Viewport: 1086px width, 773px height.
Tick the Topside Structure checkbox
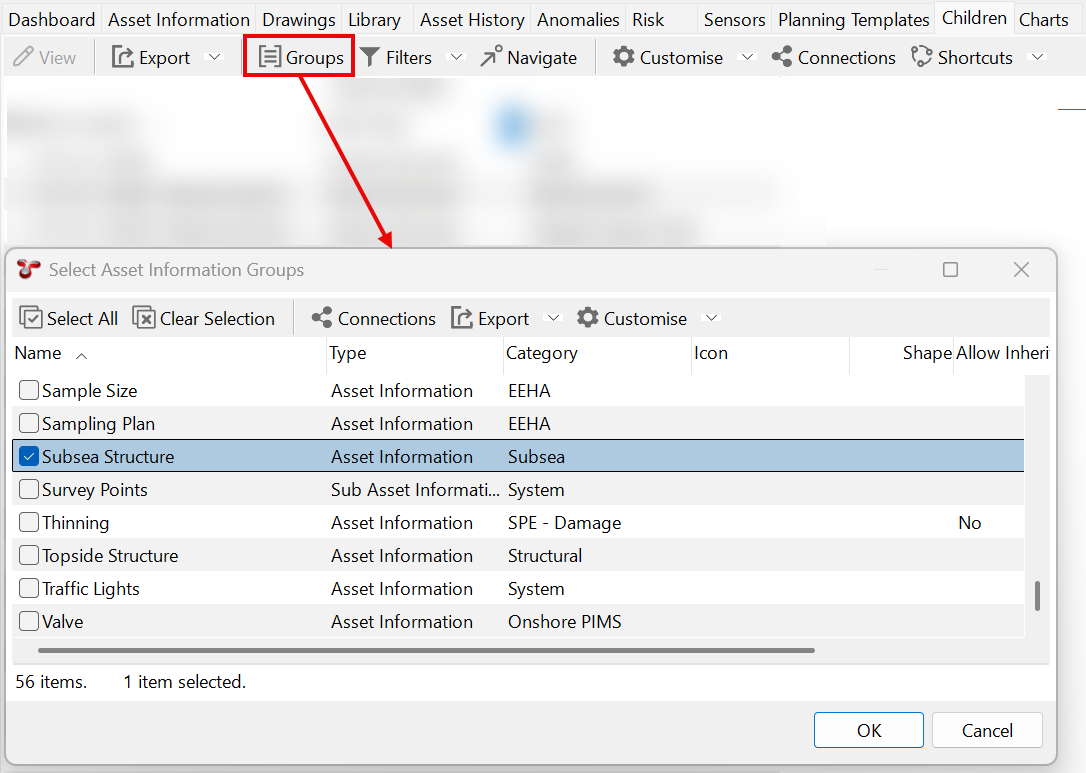(x=28, y=556)
